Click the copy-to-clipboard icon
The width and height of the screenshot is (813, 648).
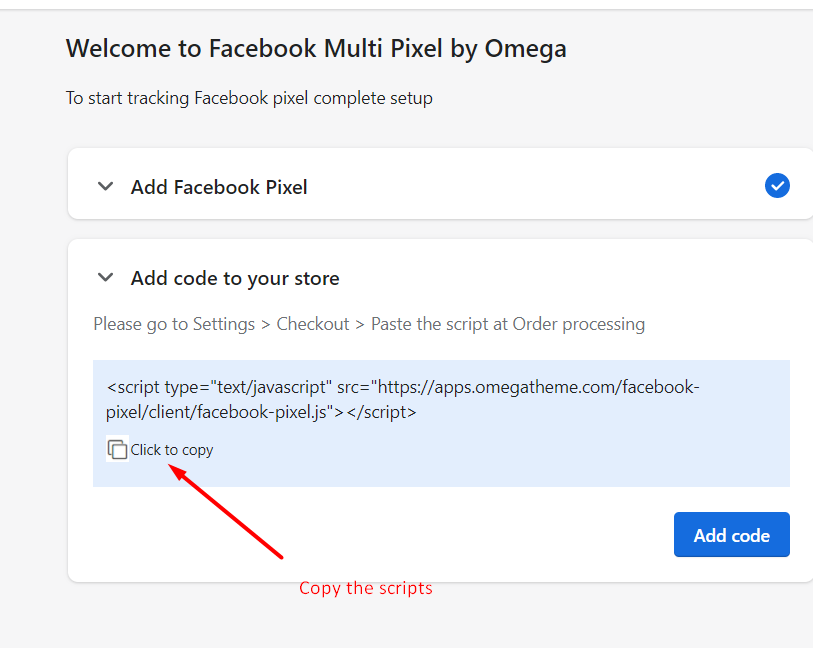pyautogui.click(x=117, y=449)
